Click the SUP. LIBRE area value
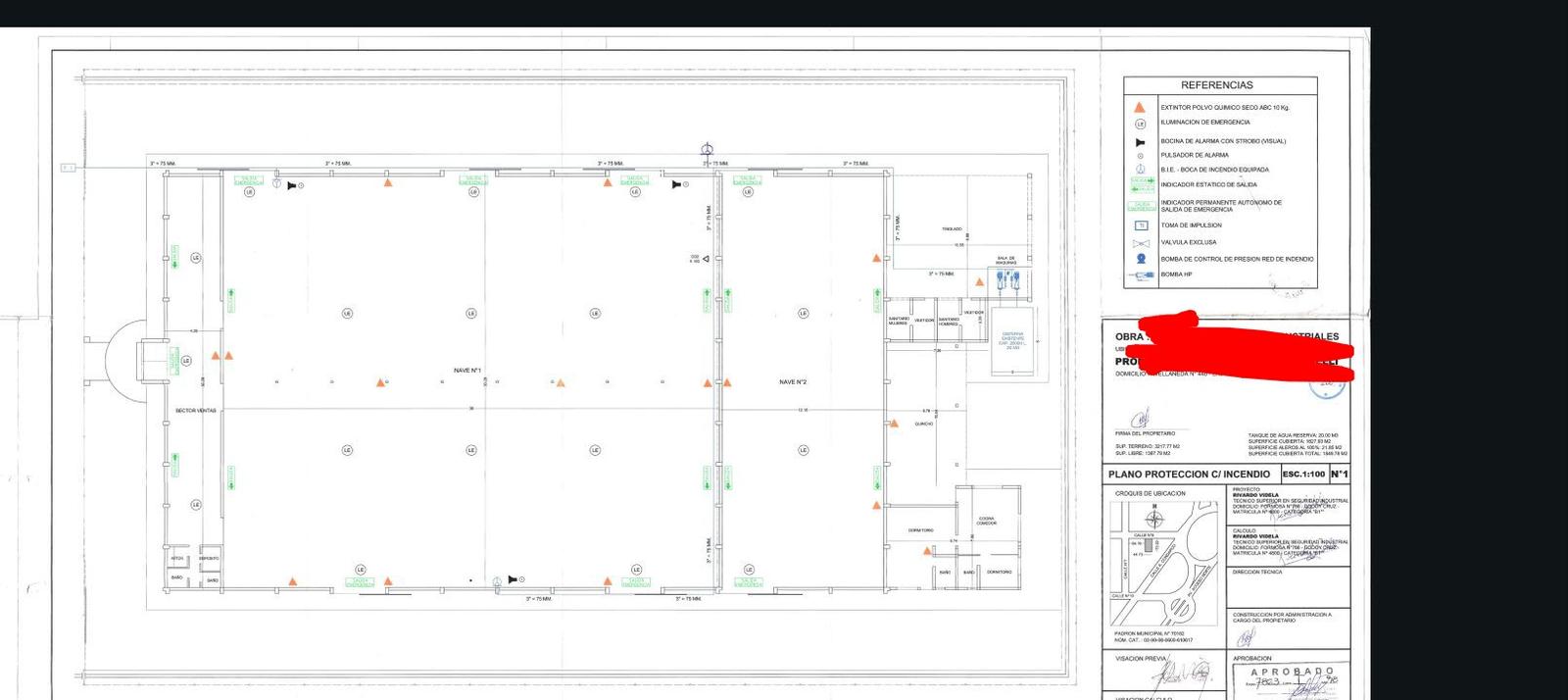The height and width of the screenshot is (700, 1568). pos(1143,453)
